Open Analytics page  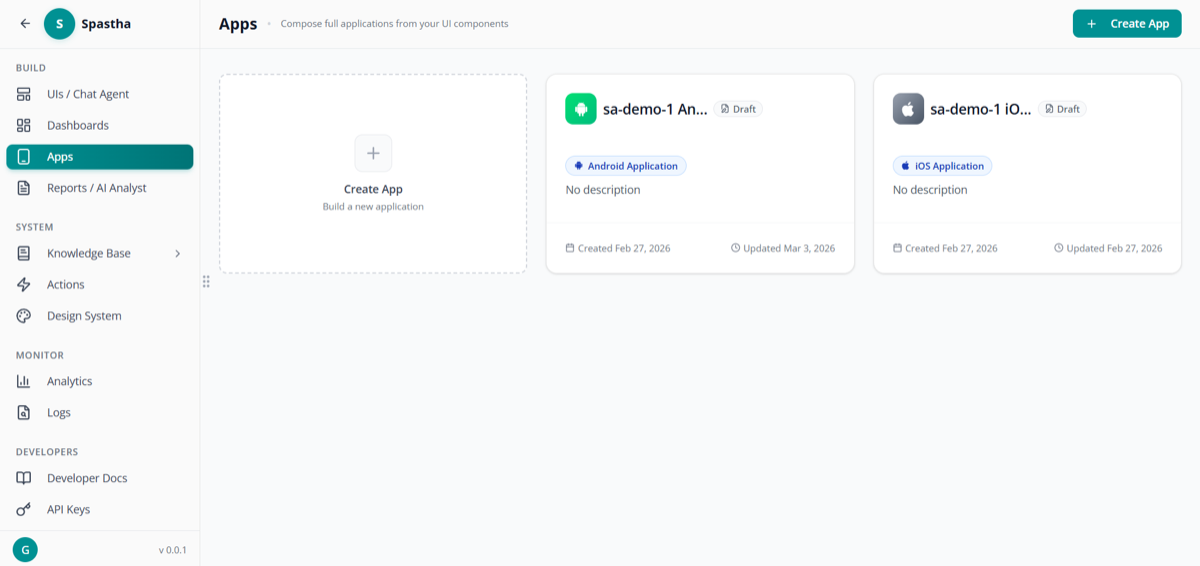100,381
